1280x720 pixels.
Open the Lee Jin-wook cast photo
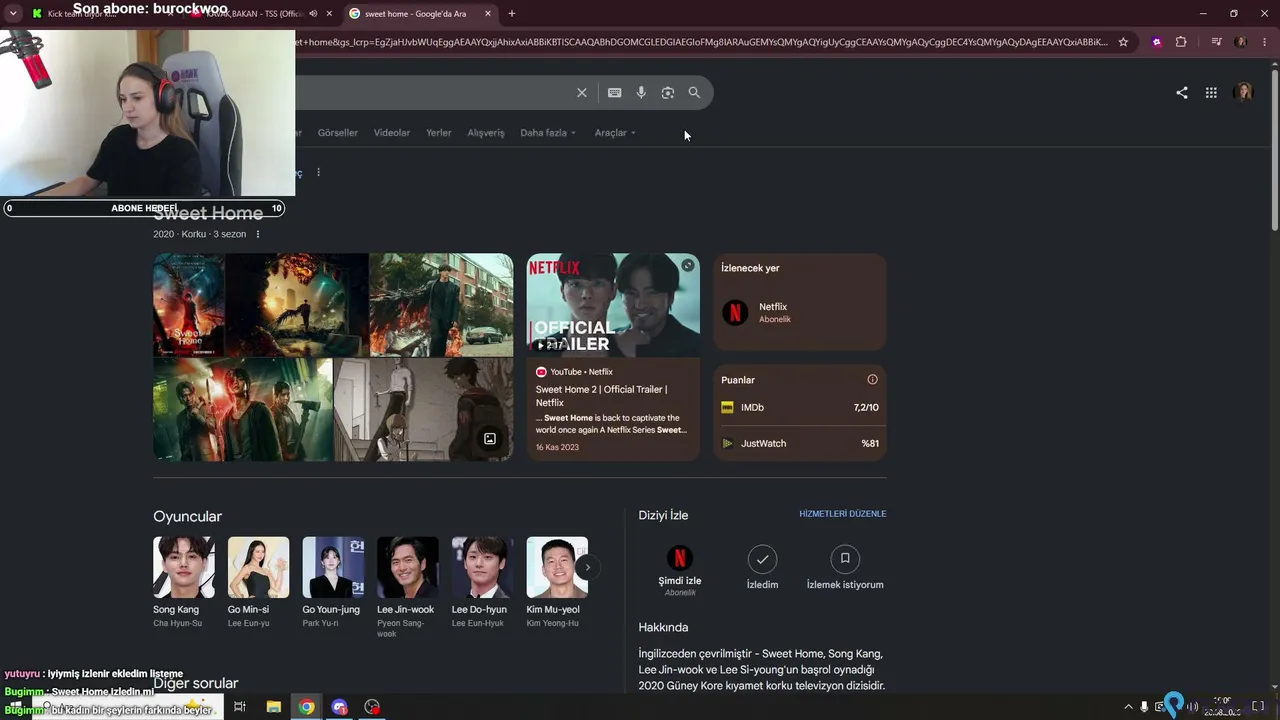pyautogui.click(x=407, y=567)
